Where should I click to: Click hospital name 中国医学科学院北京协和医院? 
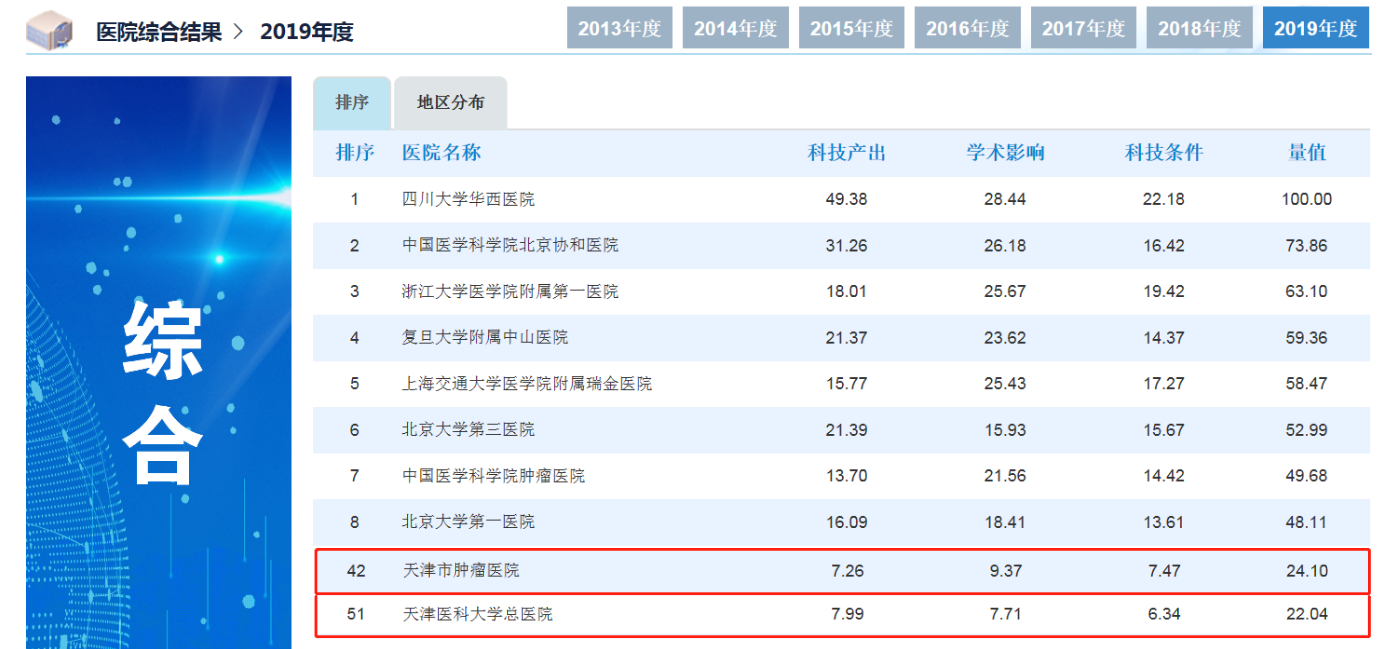(x=510, y=245)
